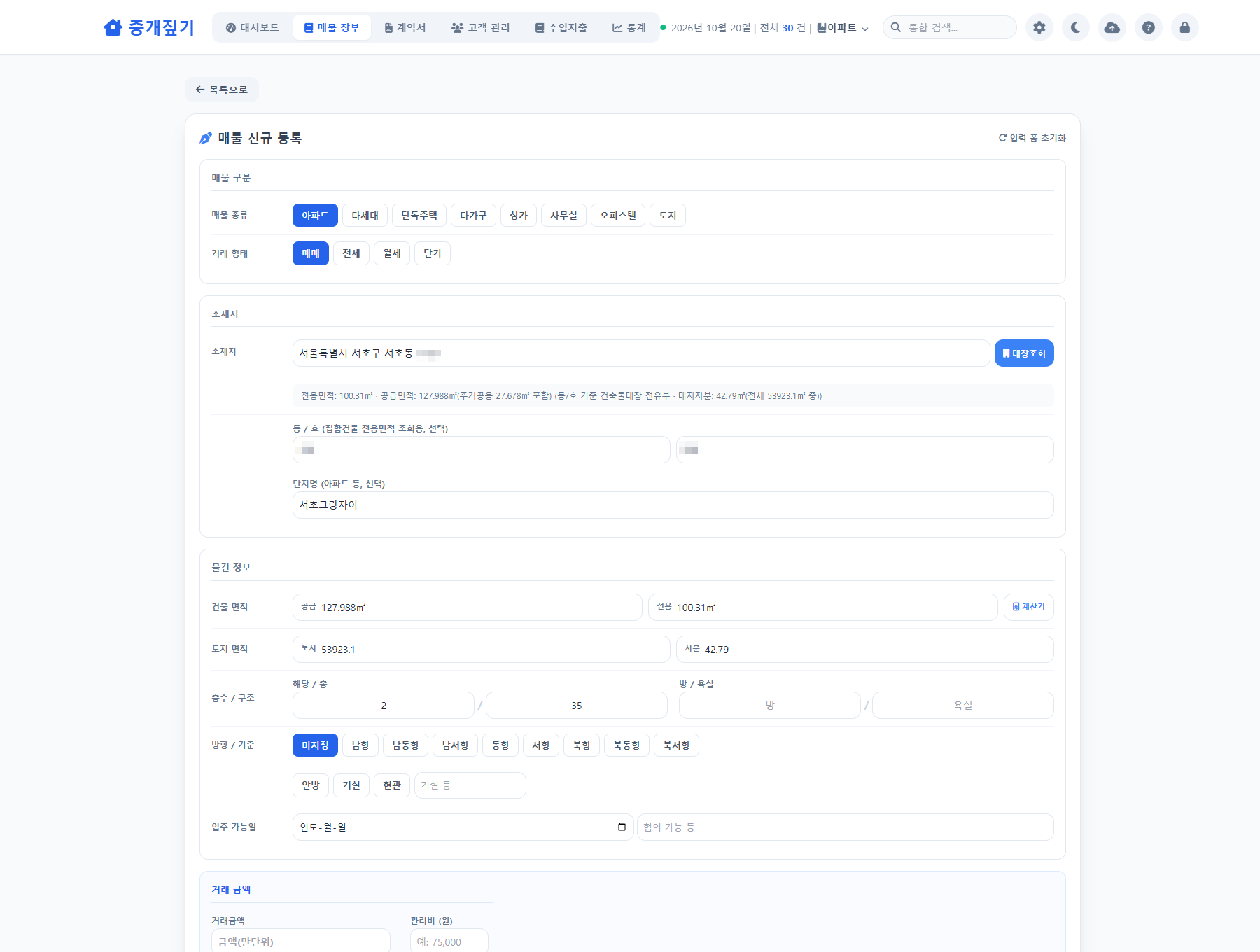The height and width of the screenshot is (952, 1260).
Task: Click the 방 count input field
Action: point(770,705)
